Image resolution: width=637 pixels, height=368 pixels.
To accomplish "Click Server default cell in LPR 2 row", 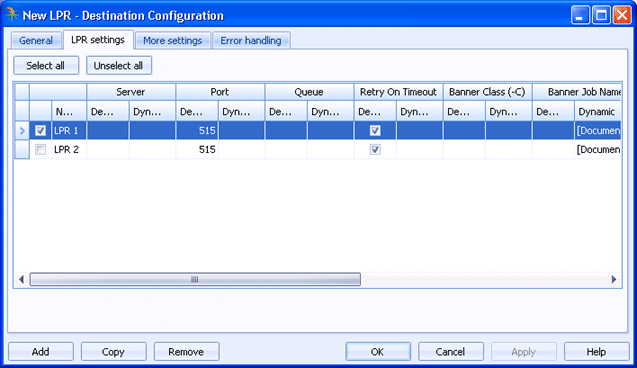I will pos(108,149).
